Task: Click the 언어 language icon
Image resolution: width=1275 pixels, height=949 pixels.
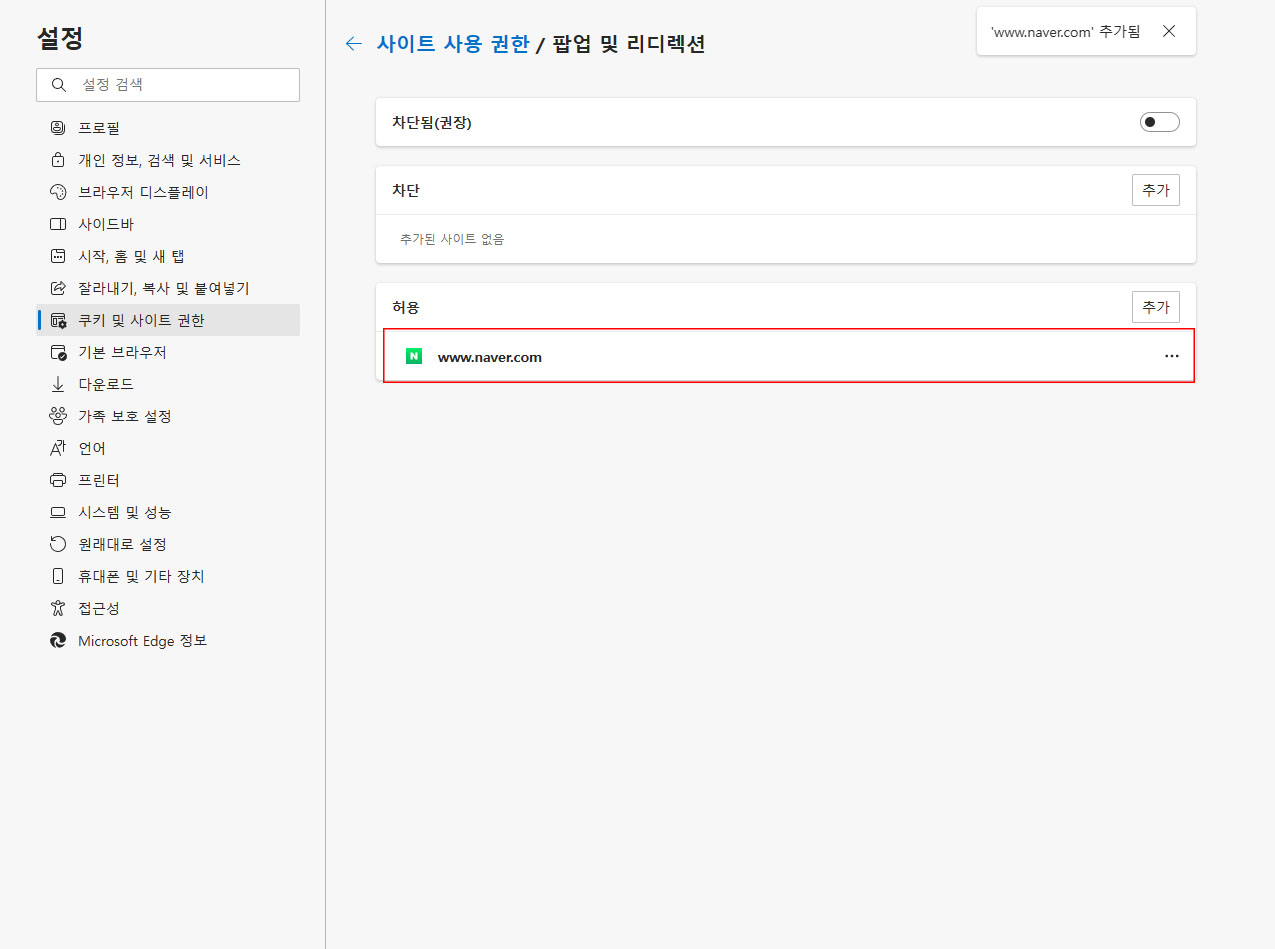Action: coord(58,448)
